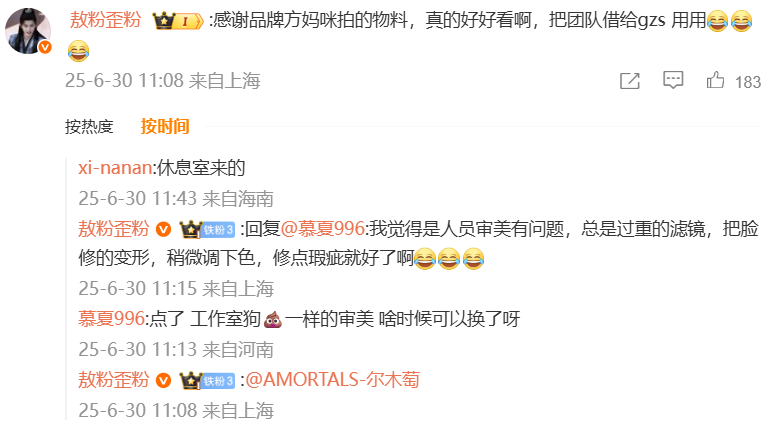Click the orange verified icon after first-reply 敖粉歪粉
Image resolution: width=770 pixels, height=429 pixels.
[x=164, y=229]
